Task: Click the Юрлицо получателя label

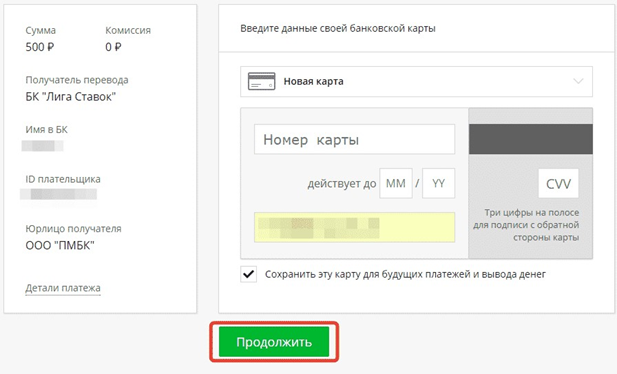Action: tap(74, 229)
